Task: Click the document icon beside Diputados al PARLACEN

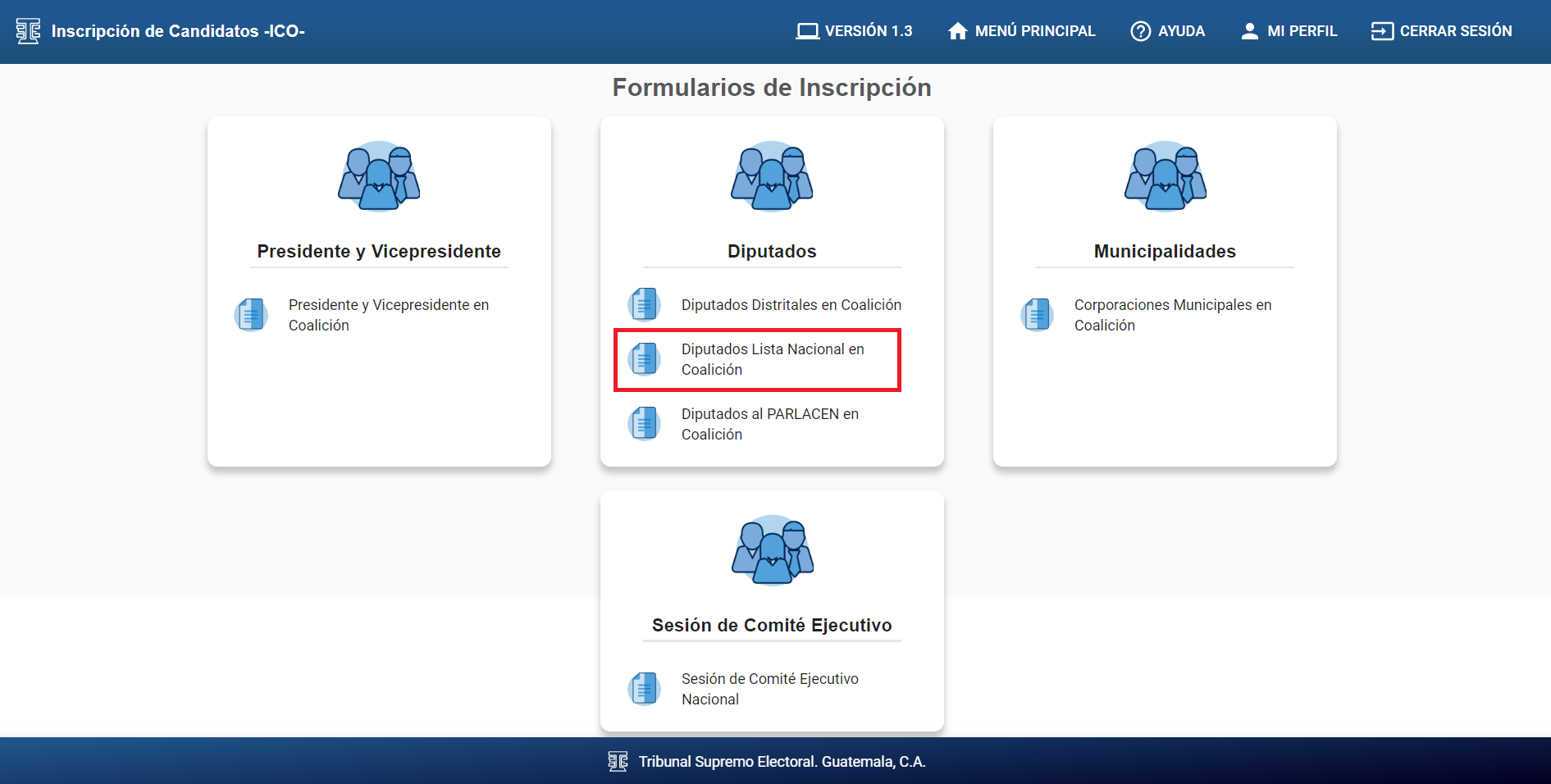Action: click(x=645, y=424)
